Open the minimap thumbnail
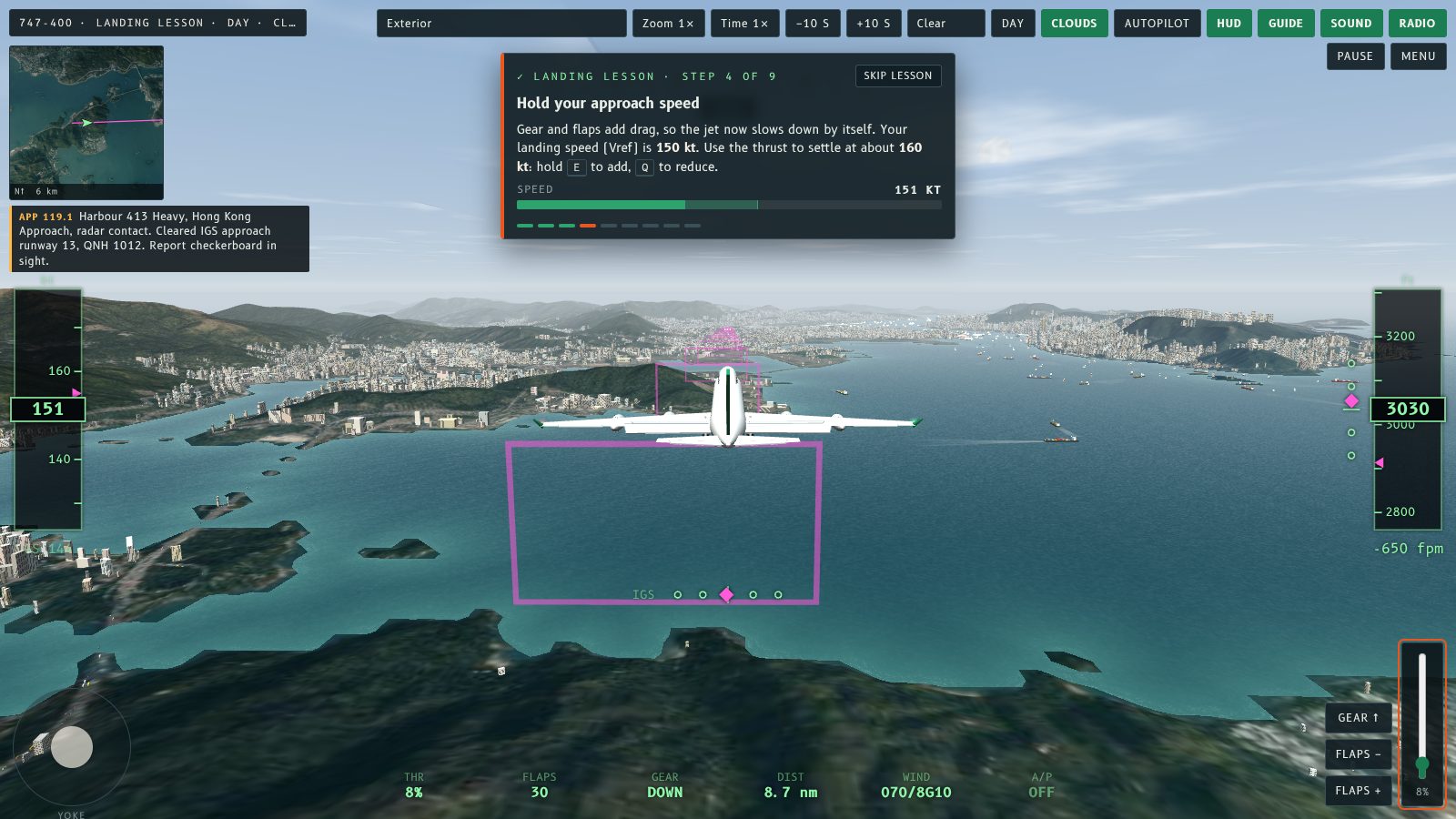Viewport: 1456px width, 819px height. 86,123
